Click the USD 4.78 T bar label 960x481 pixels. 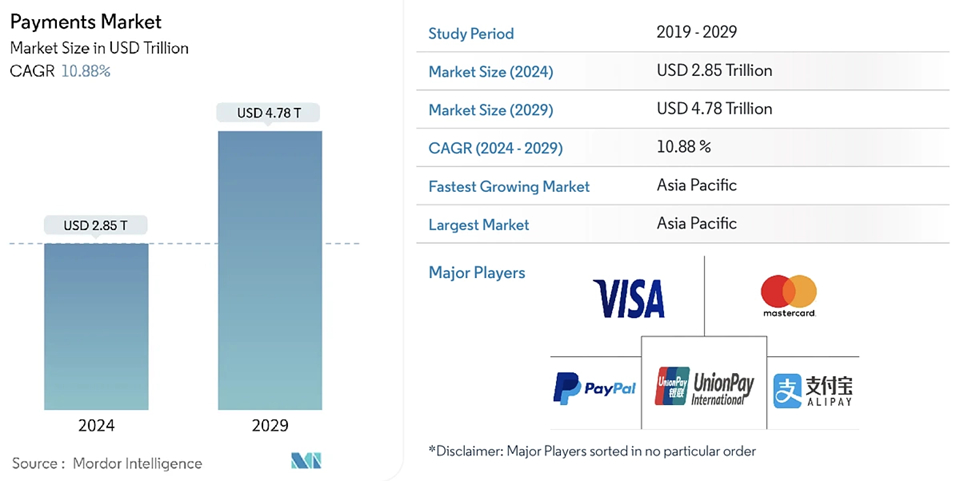269,113
